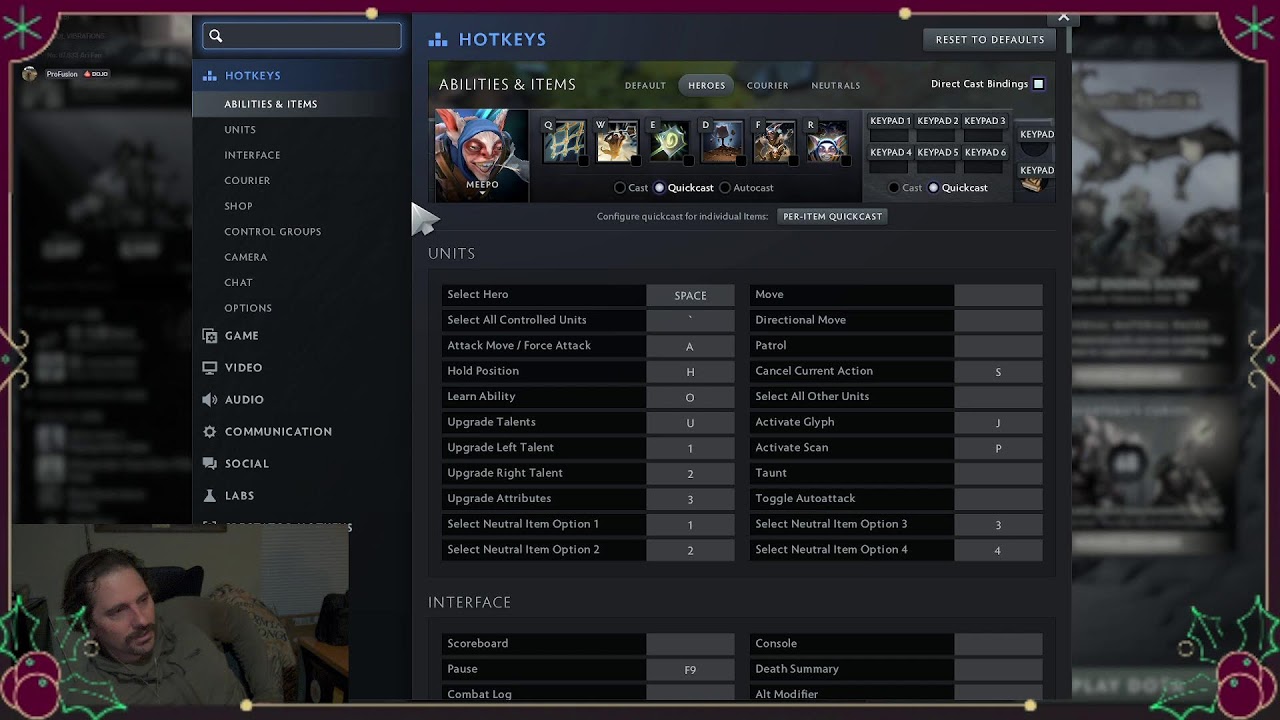Select Quickcast radio for item slots
The height and width of the screenshot is (720, 1280).
click(933, 188)
